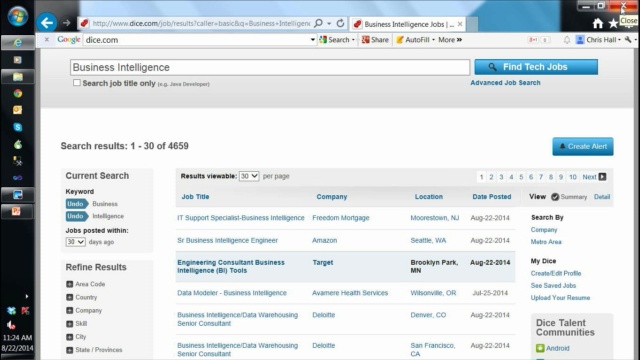Close the Google toolbar with its X
The height and width of the screenshot is (360, 640).
click(x=47, y=40)
